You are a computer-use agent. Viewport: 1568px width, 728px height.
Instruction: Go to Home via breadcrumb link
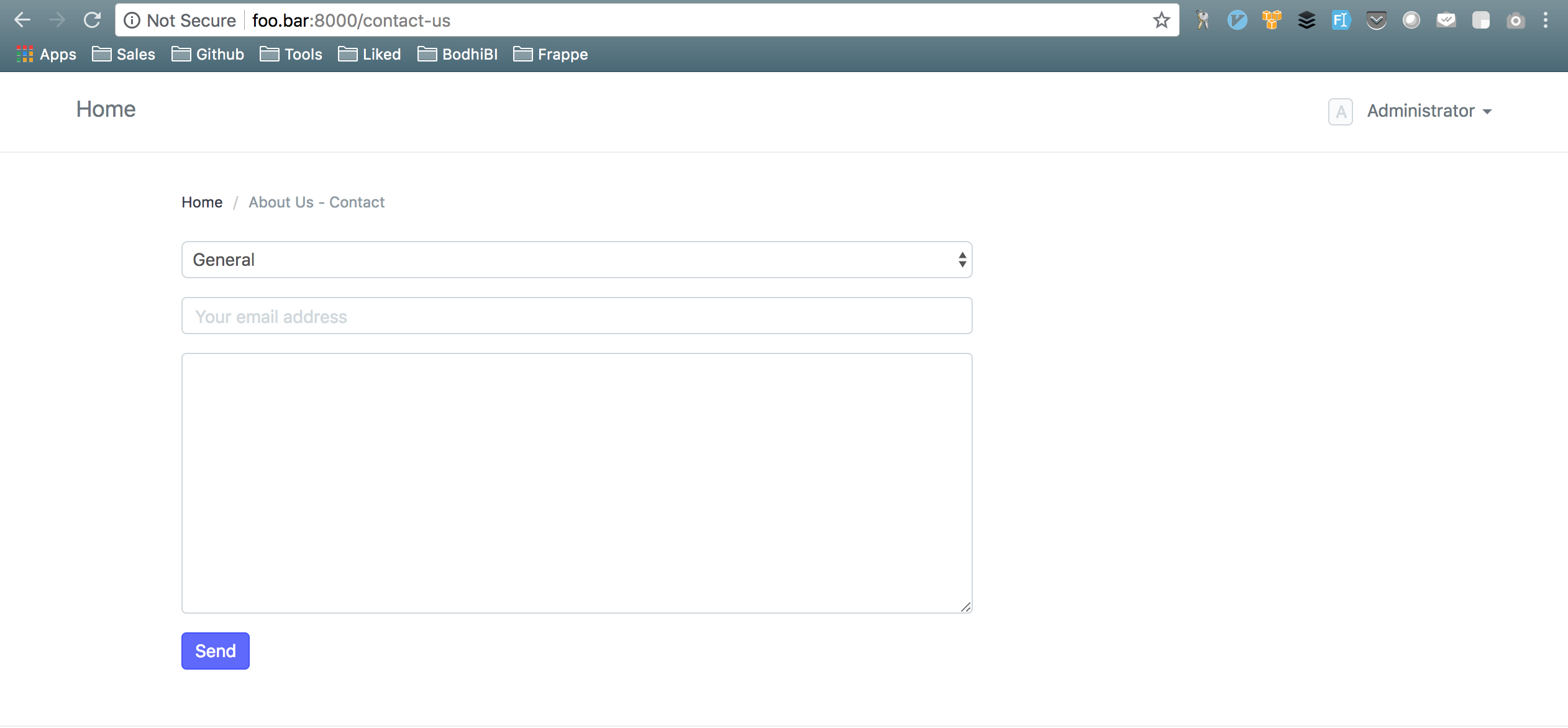(202, 202)
